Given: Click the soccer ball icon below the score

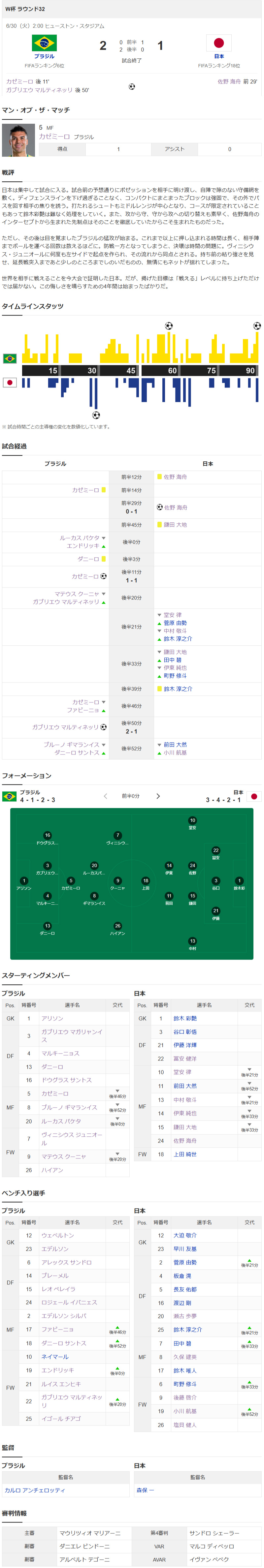Looking at the screenshot, I should (132, 86).
